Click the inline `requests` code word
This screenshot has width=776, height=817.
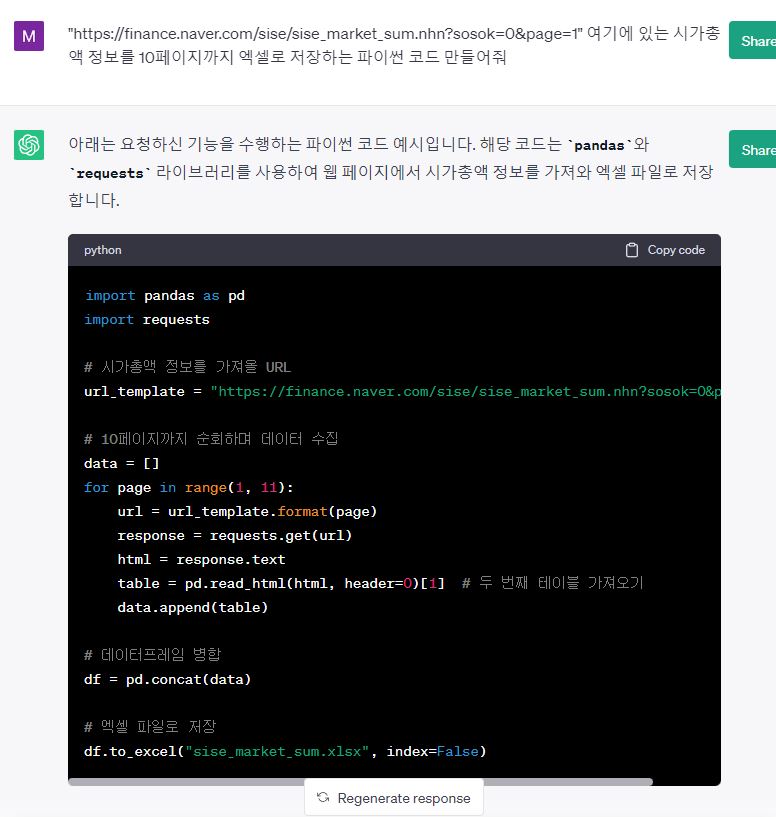pos(110,173)
